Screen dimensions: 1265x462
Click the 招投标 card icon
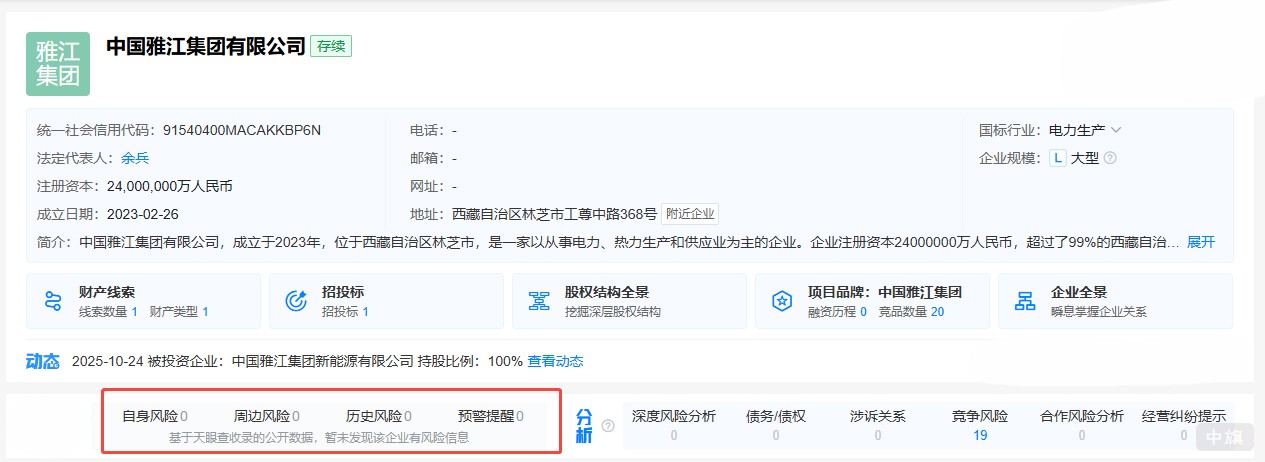[297, 301]
